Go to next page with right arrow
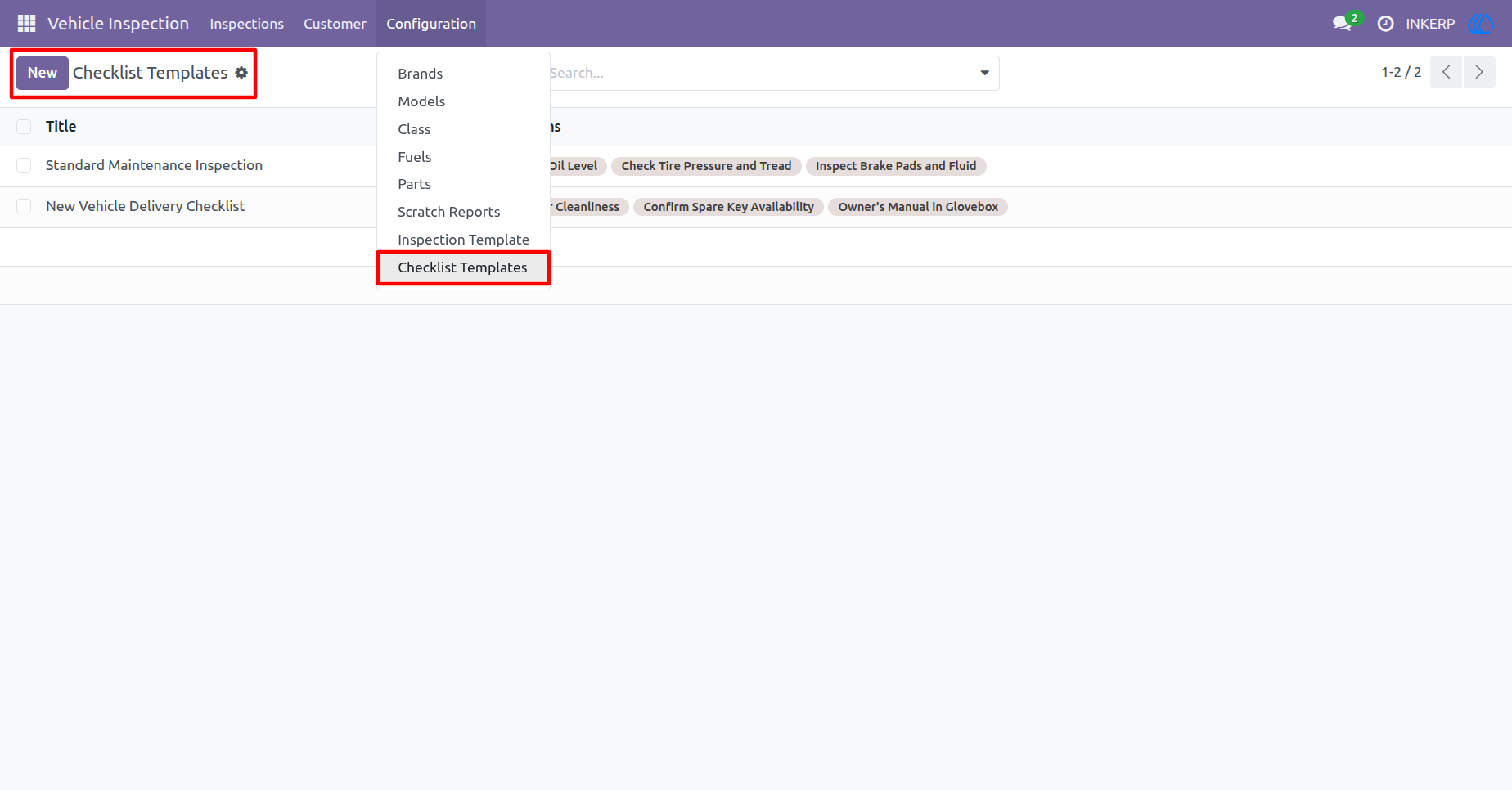This screenshot has height=790, width=1512. [x=1479, y=72]
